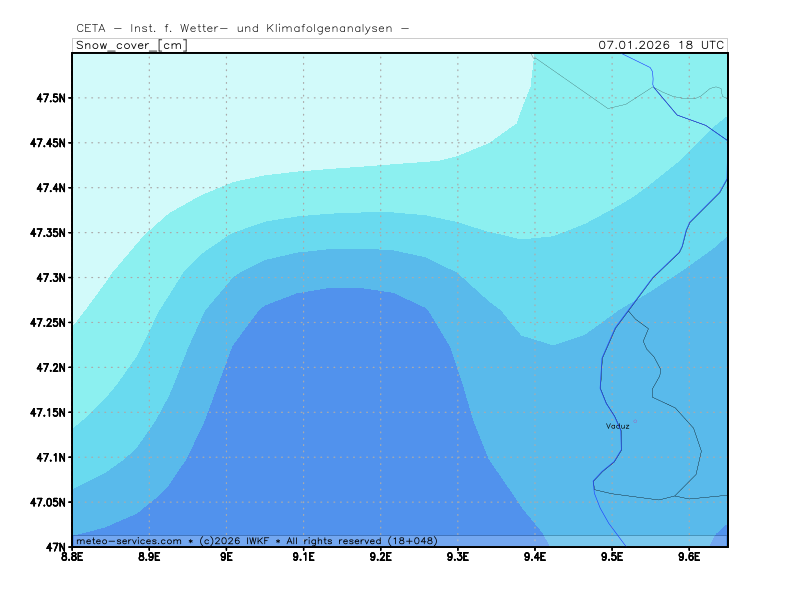Click the Vaduz city label
The image size is (800, 600).
tap(617, 426)
